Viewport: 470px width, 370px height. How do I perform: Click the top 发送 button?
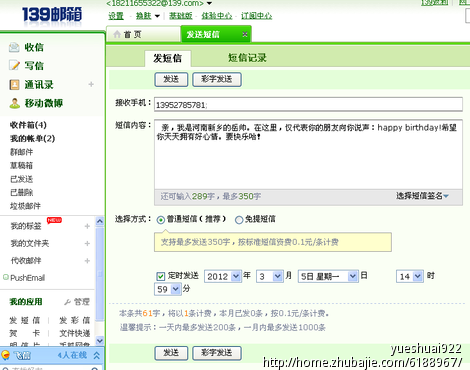pyautogui.click(x=171, y=80)
